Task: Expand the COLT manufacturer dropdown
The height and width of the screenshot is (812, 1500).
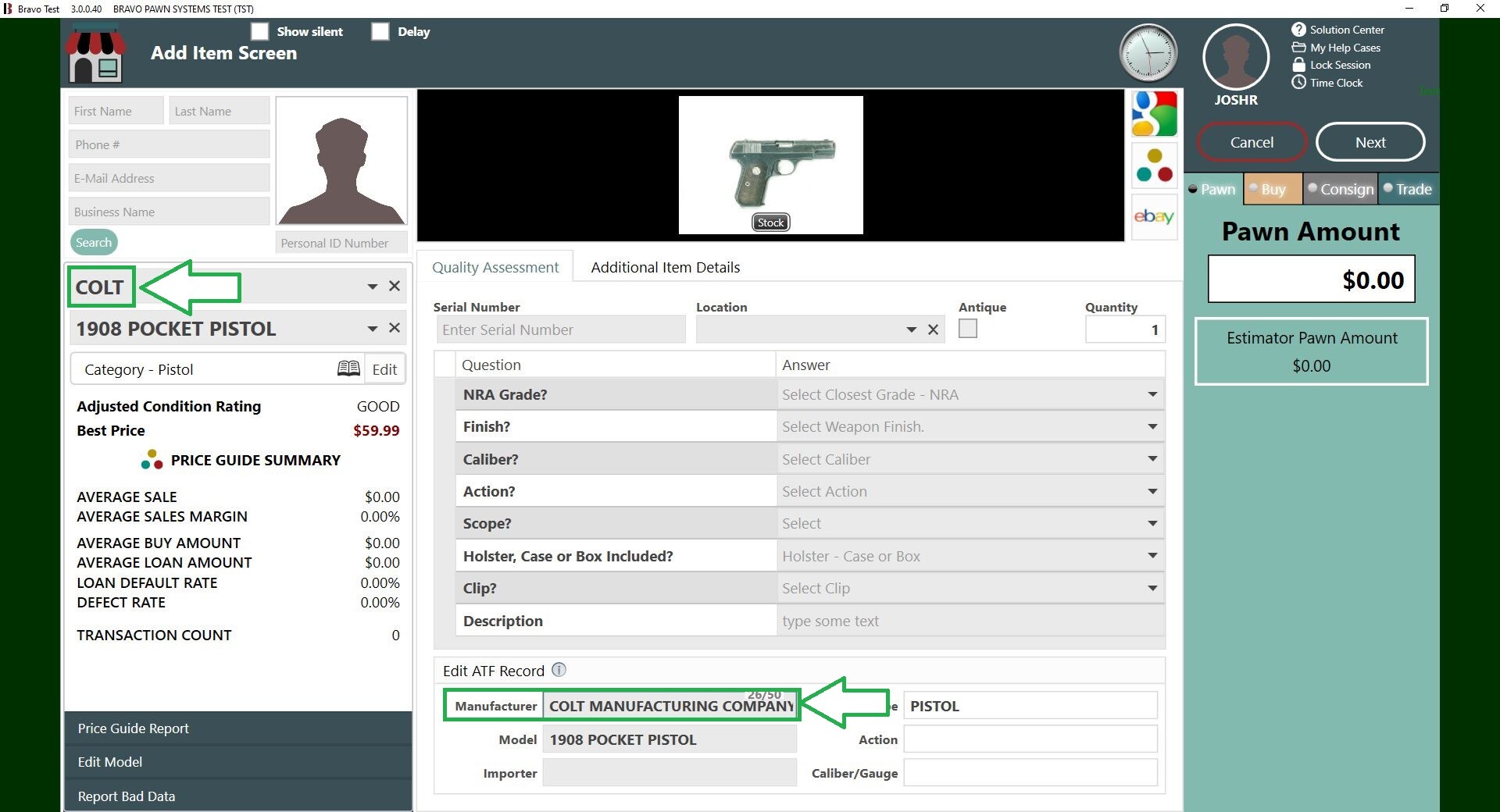Action: tap(373, 287)
